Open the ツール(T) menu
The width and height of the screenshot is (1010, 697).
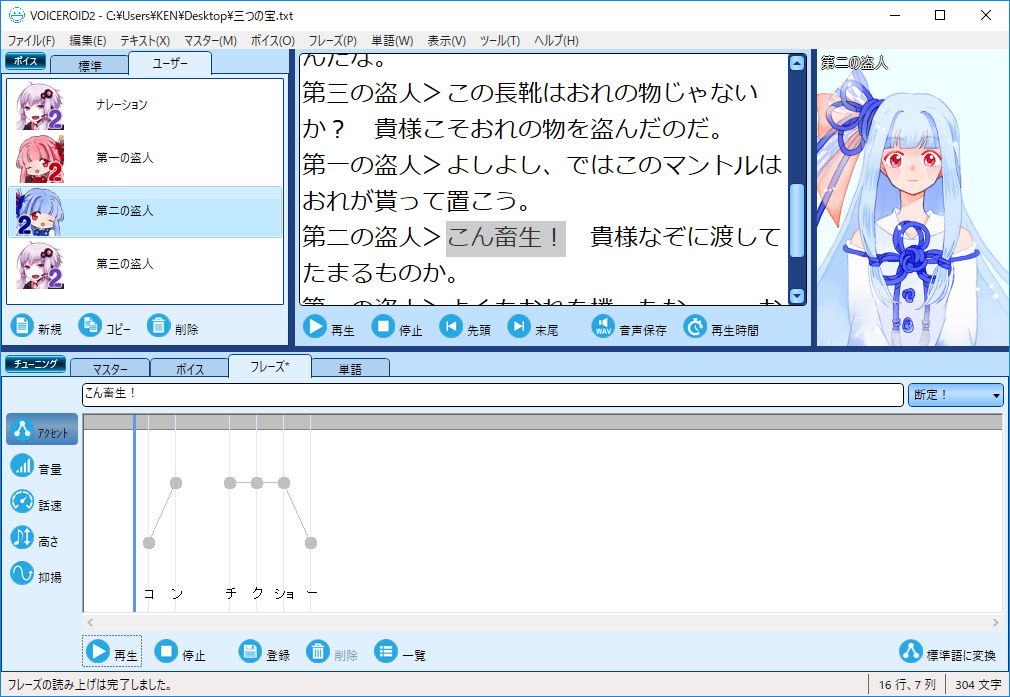[500, 41]
